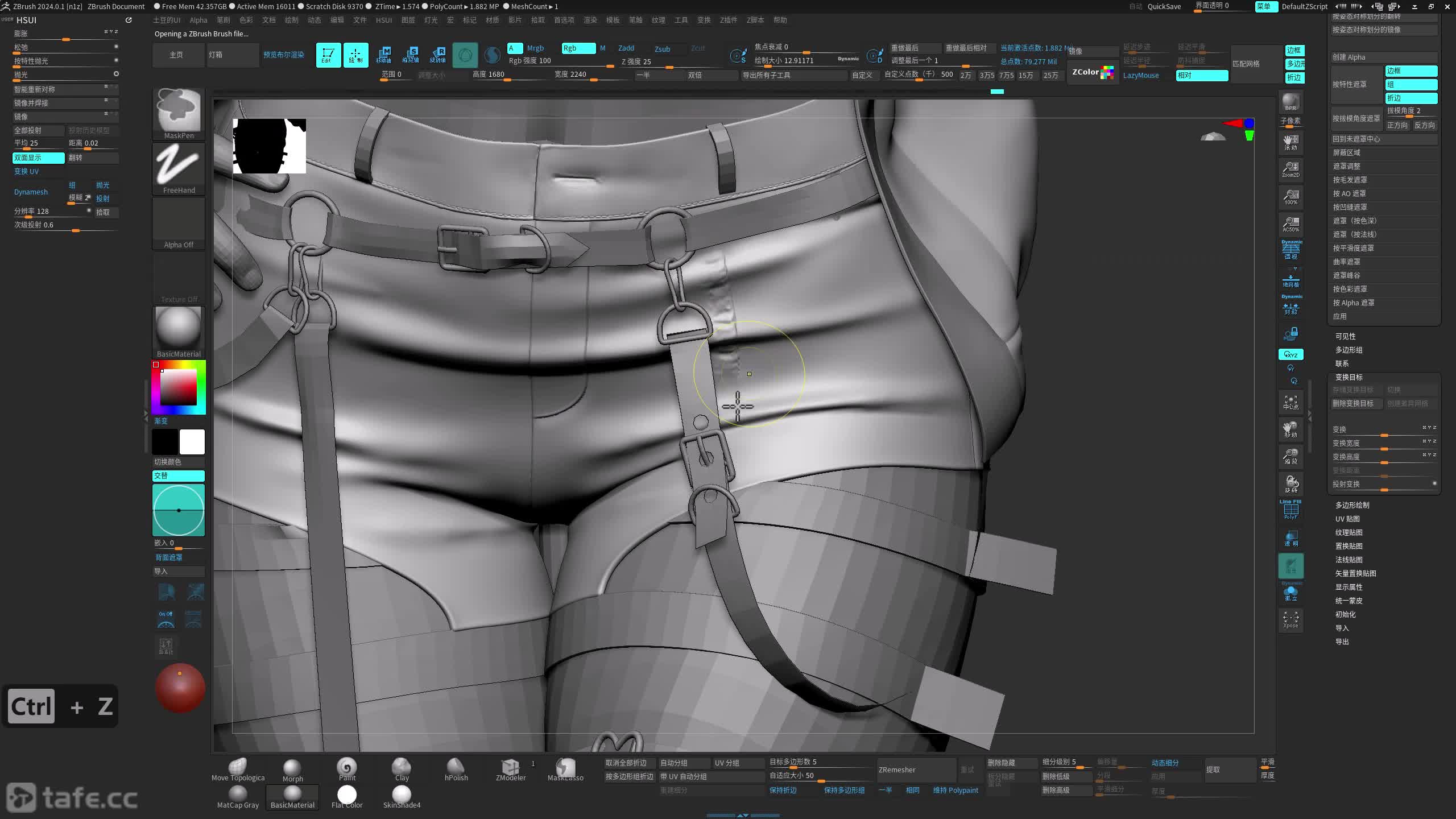Image resolution: width=1456 pixels, height=819 pixels.
Task: Toggle double-sided display (双面显示)
Action: point(39,158)
